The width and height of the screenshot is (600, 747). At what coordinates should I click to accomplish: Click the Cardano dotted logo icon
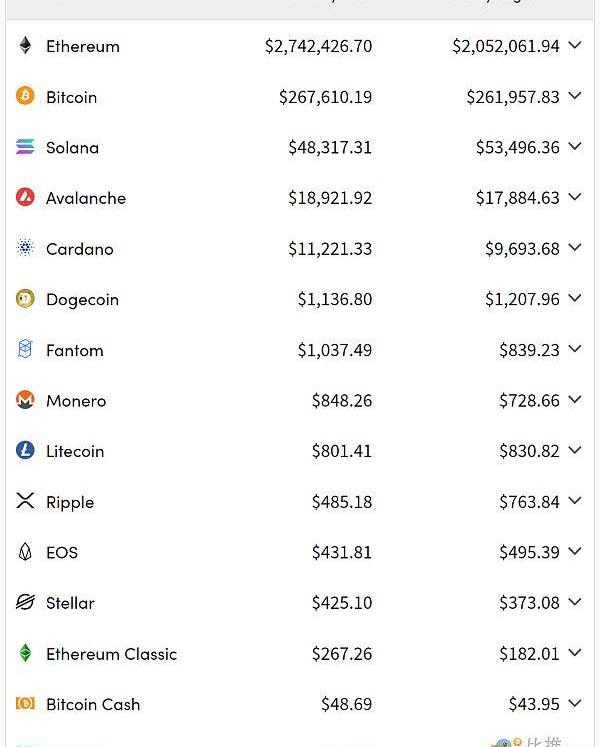pos(25,248)
